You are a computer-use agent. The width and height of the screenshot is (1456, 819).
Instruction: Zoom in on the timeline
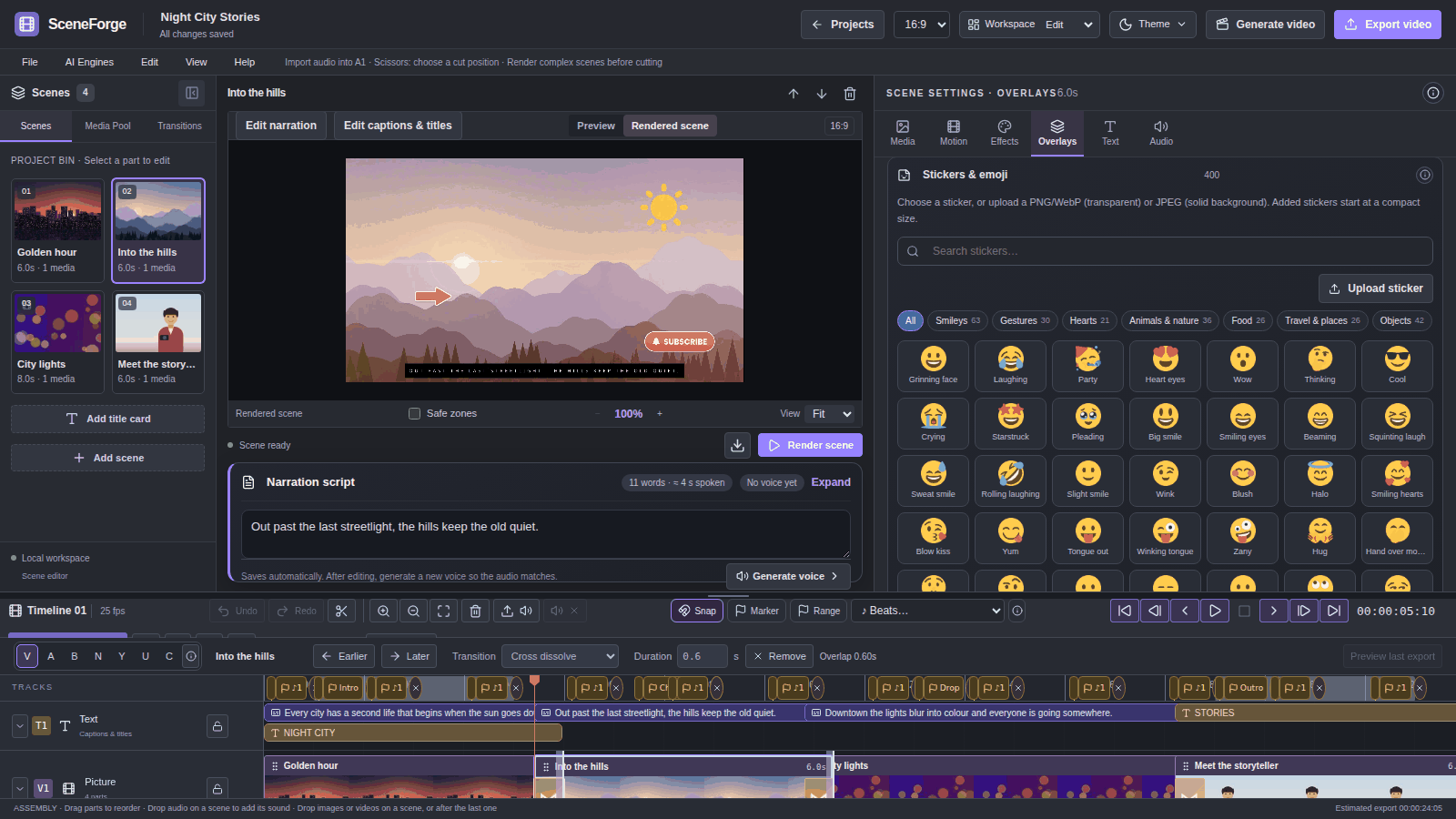383,611
